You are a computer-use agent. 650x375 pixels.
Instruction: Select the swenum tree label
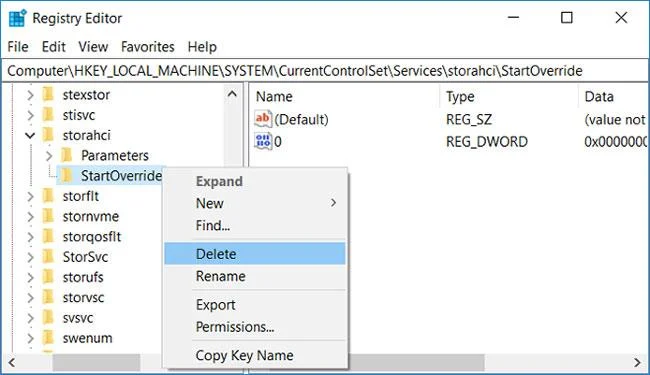click(x=87, y=338)
